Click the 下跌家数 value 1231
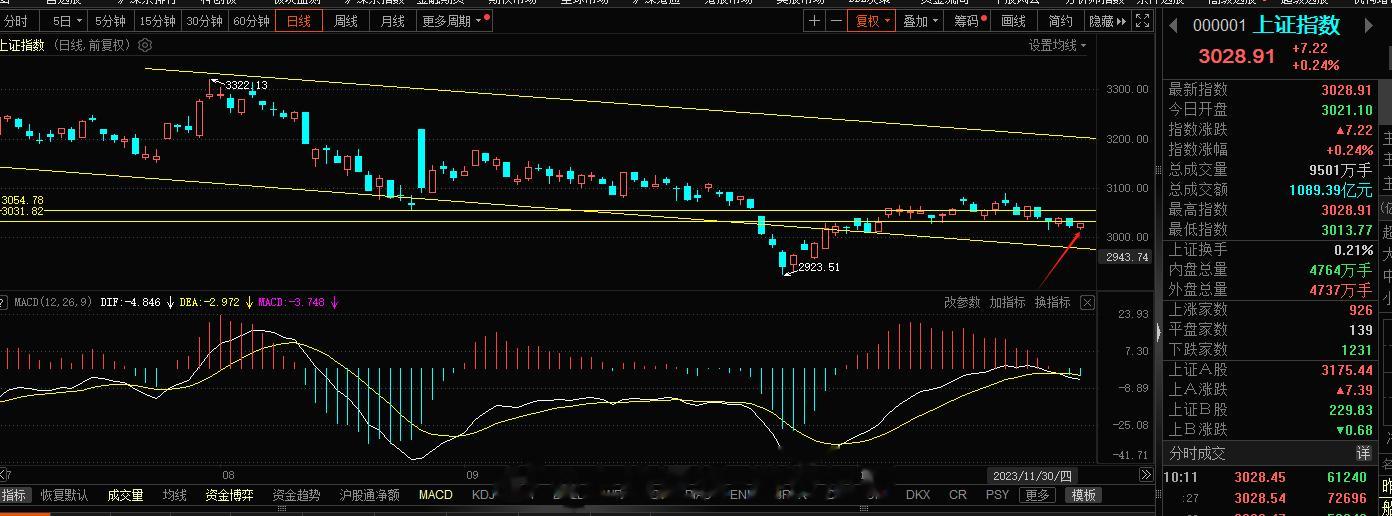This screenshot has height=516, width=1392. tap(1355, 350)
